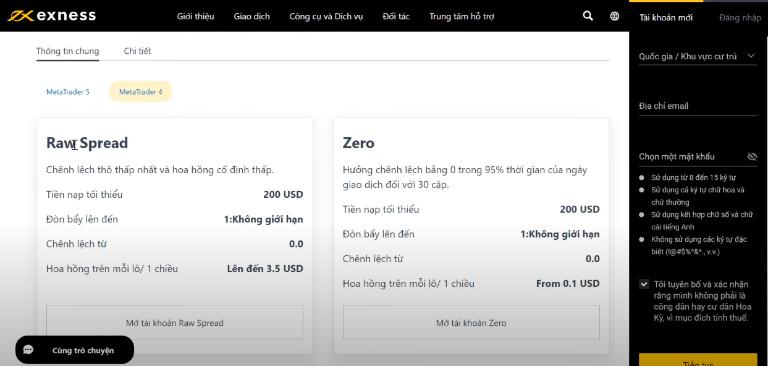Expand Quốc gia / Khu vực cư trú dropdown

(x=698, y=56)
